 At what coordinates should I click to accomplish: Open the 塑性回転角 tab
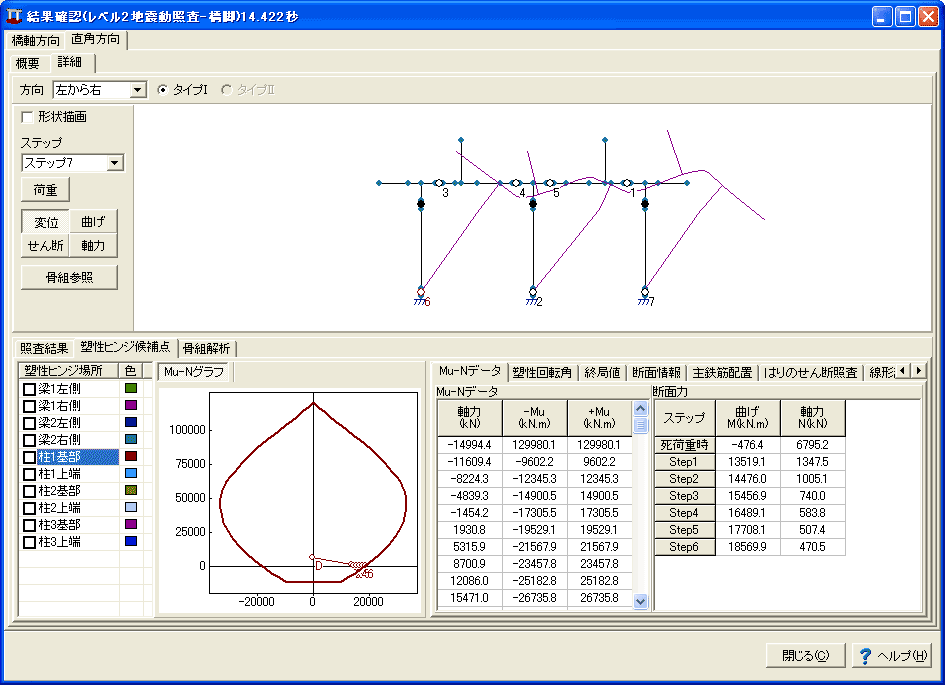coord(542,373)
